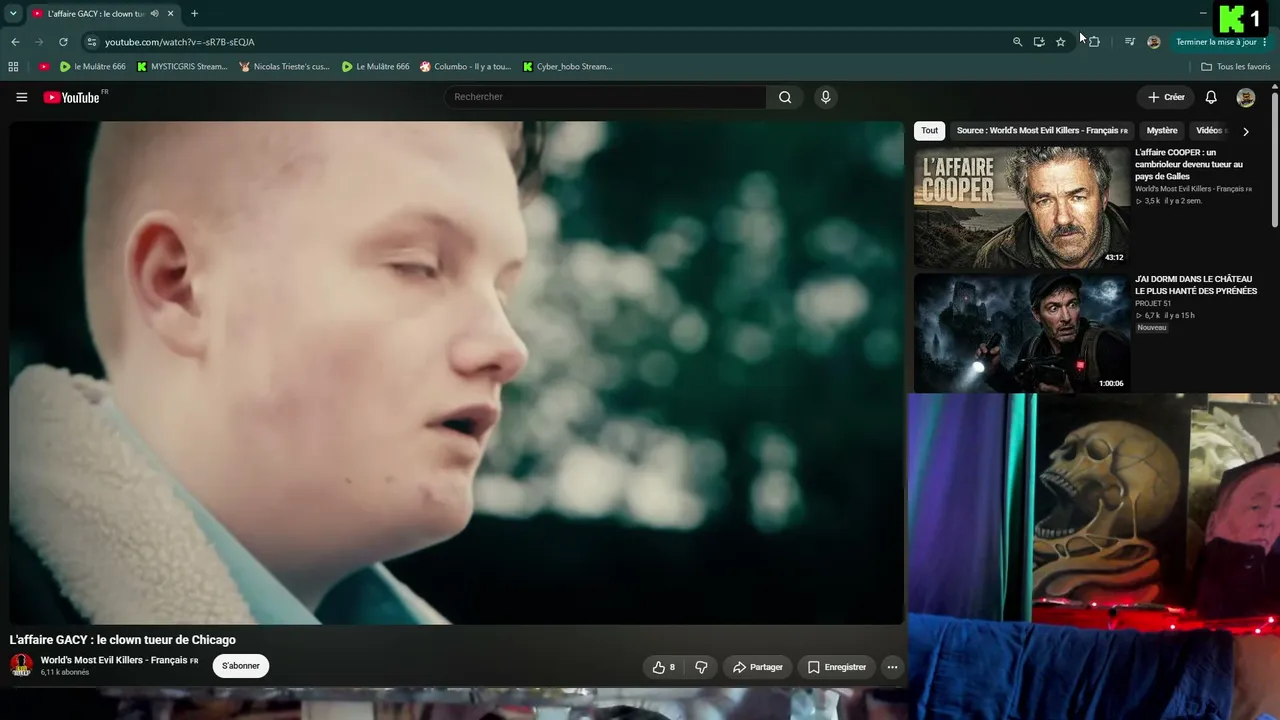The image size is (1280, 720).
Task: Click the YouTube search field Rechercher
Action: 605,97
